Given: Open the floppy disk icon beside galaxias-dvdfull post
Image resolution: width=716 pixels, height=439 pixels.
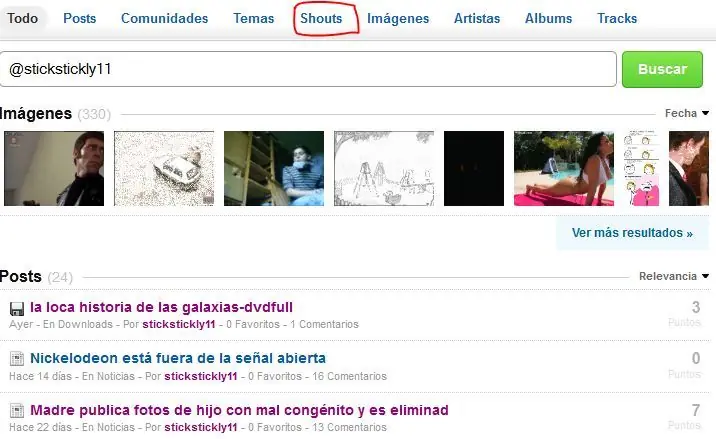Looking at the screenshot, I should pyautogui.click(x=17, y=309).
